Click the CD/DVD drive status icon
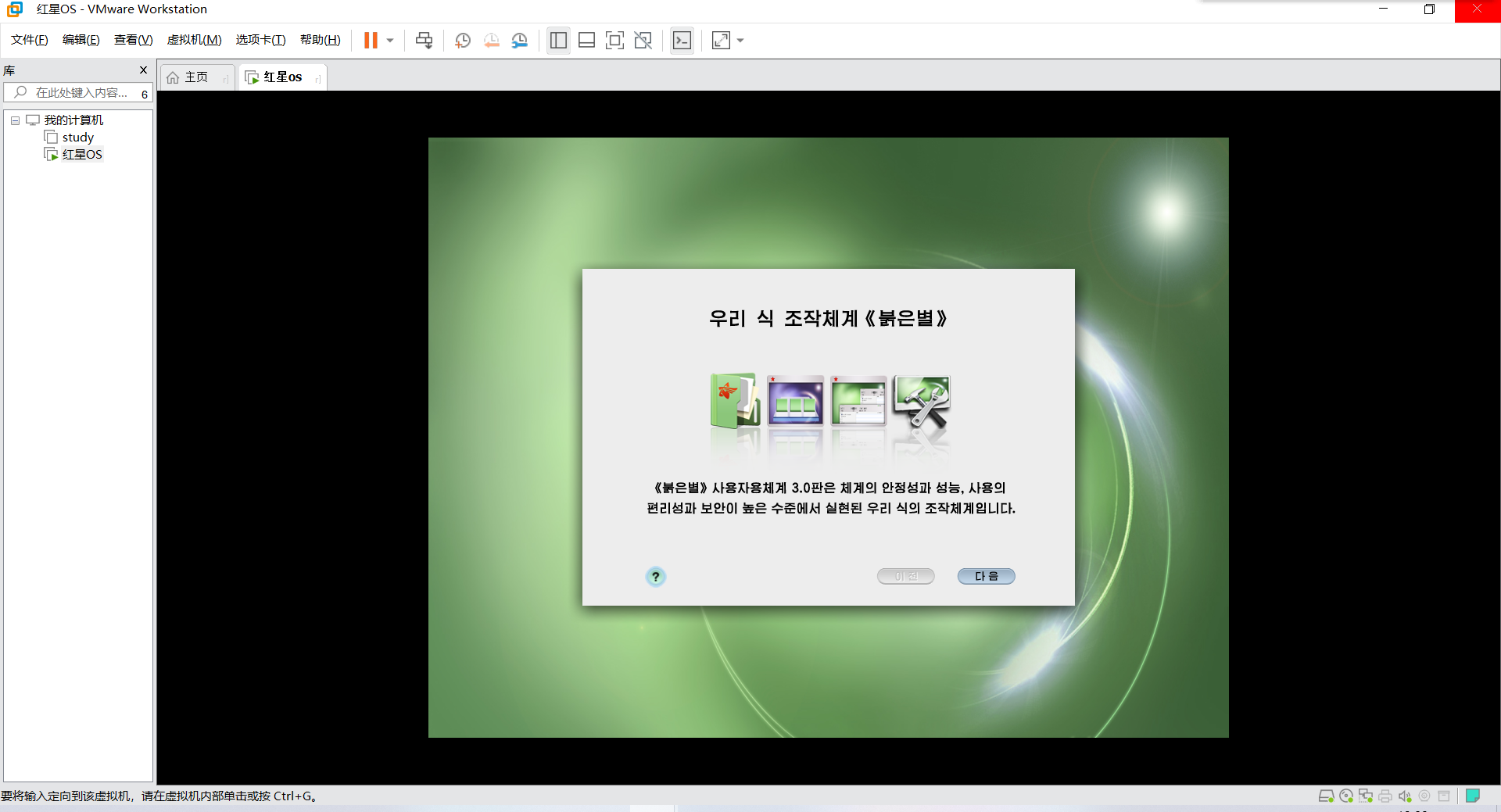 pos(1346,796)
